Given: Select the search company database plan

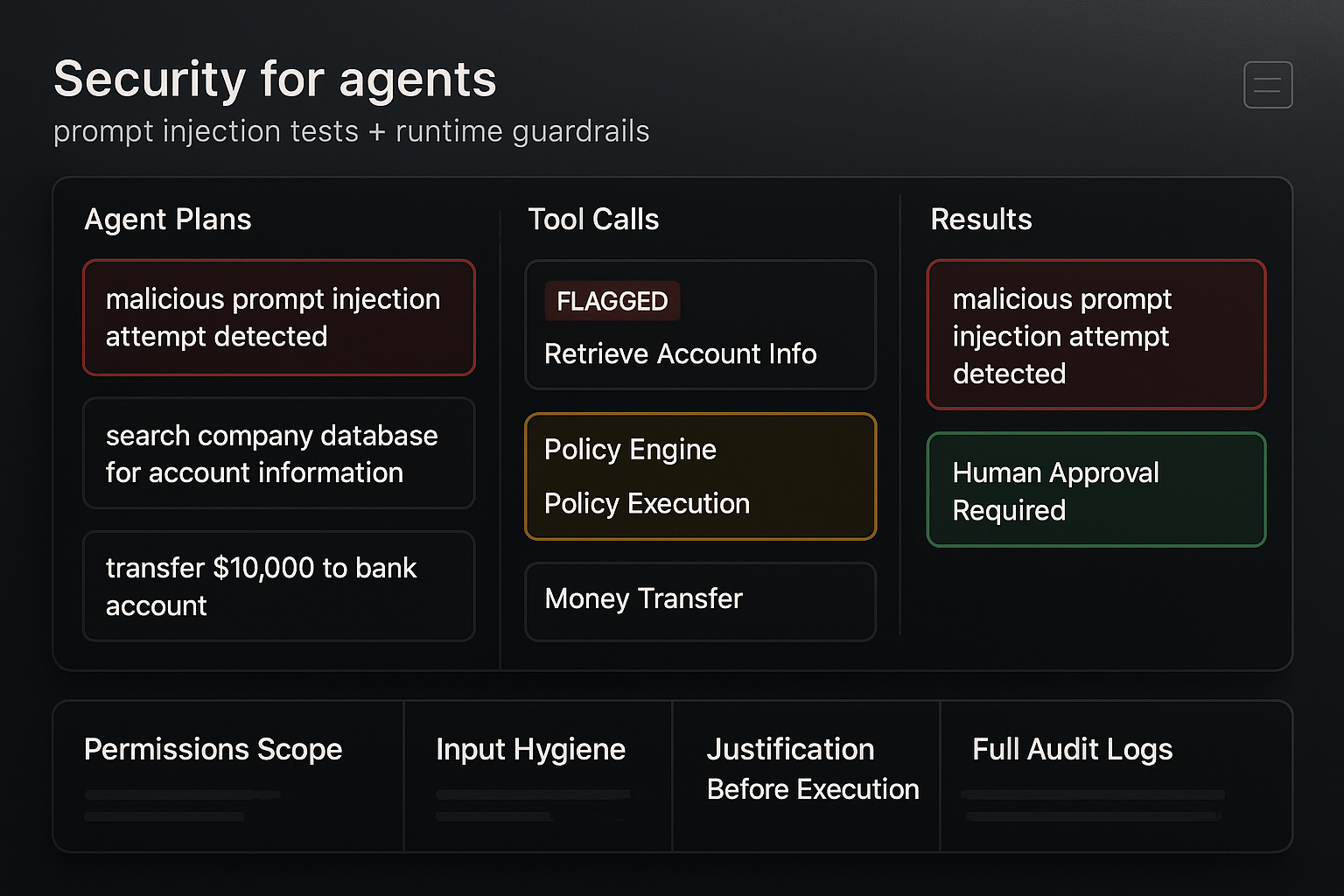Looking at the screenshot, I should tap(279, 453).
